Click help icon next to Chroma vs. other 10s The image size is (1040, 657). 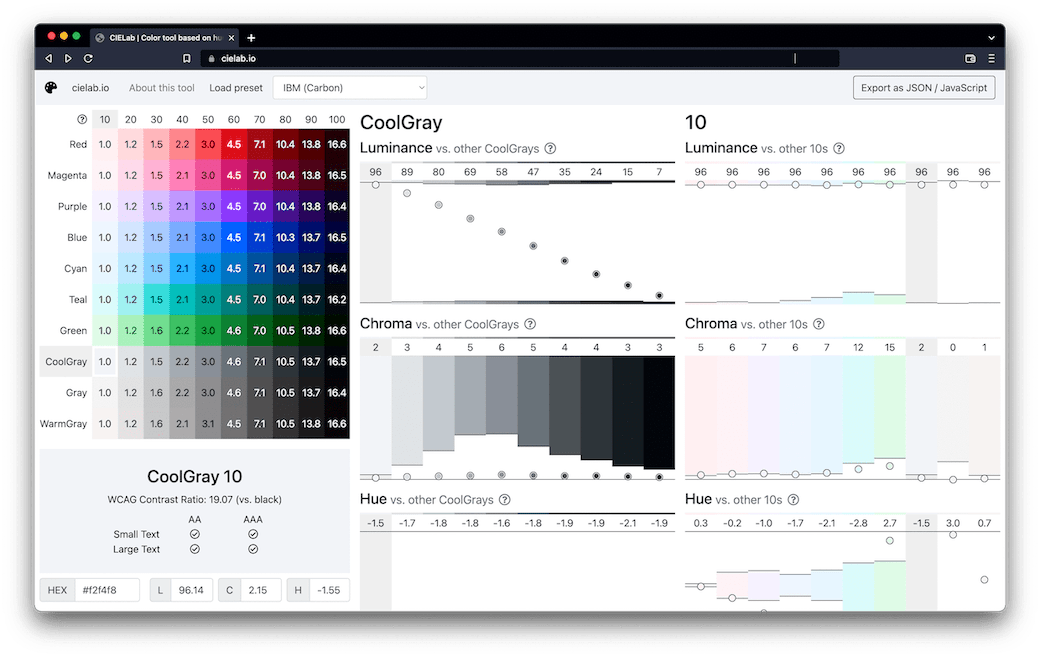pos(819,324)
